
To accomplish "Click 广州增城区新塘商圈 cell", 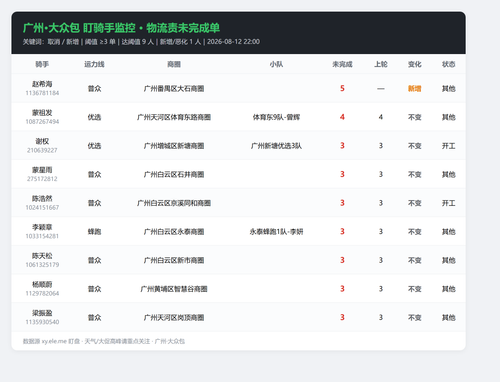I will [174, 146].
